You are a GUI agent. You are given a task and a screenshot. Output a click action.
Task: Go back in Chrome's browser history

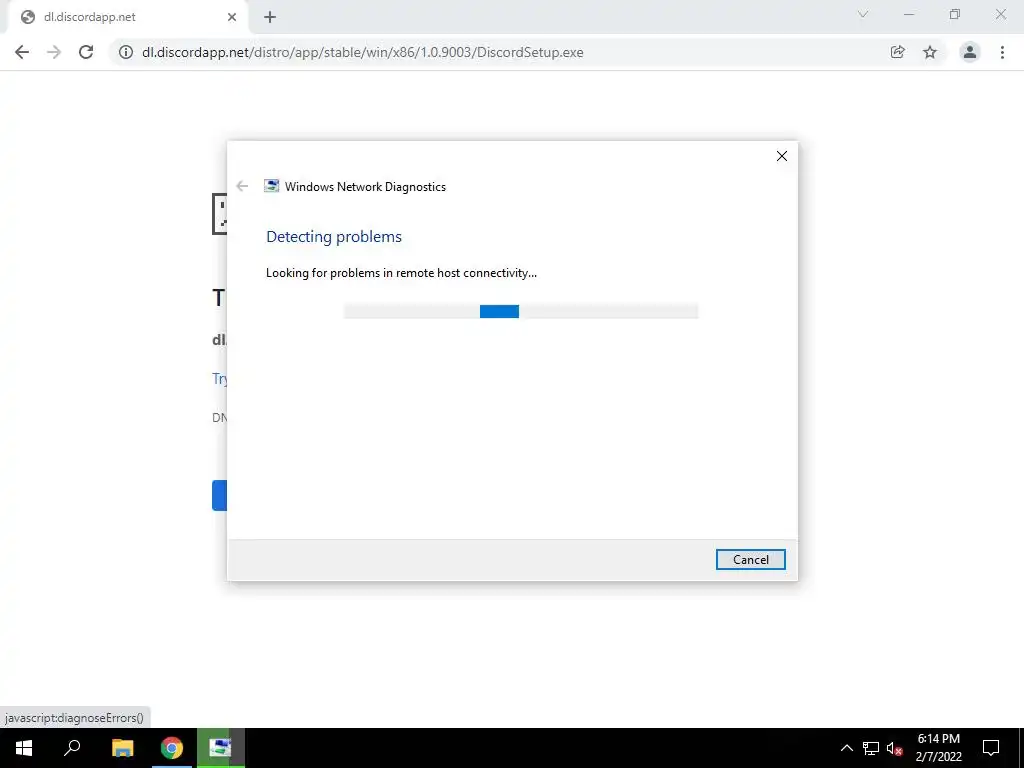[x=22, y=52]
